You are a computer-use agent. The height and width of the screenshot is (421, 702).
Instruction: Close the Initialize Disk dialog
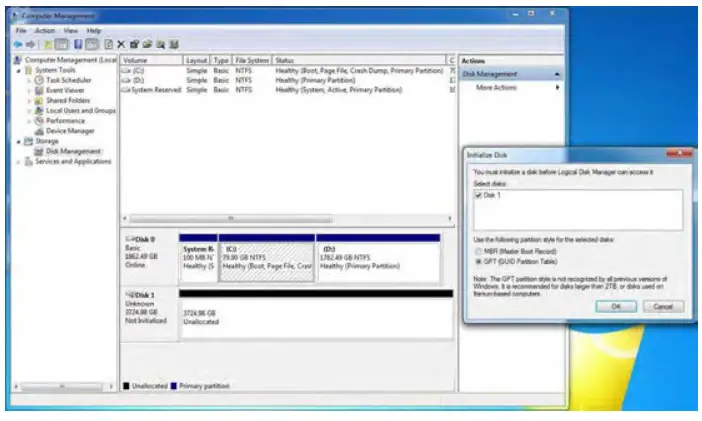point(679,154)
